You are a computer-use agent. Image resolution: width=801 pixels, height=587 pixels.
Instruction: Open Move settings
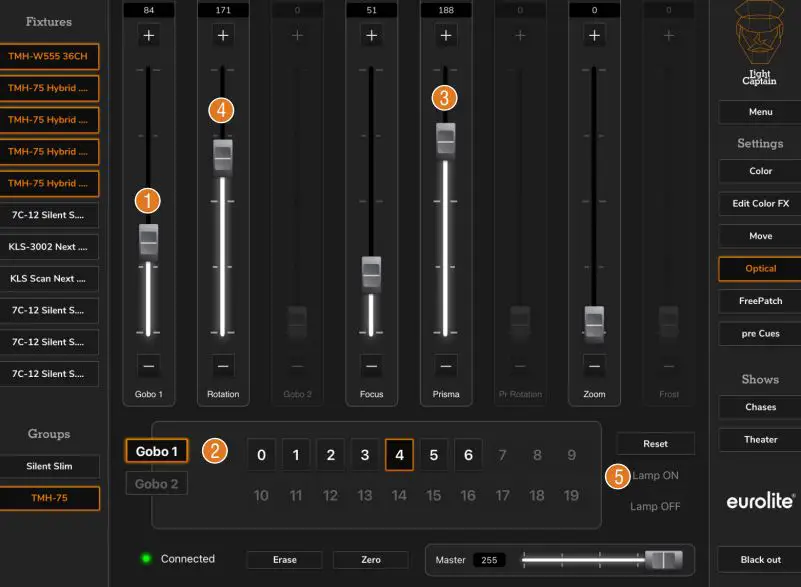click(760, 236)
